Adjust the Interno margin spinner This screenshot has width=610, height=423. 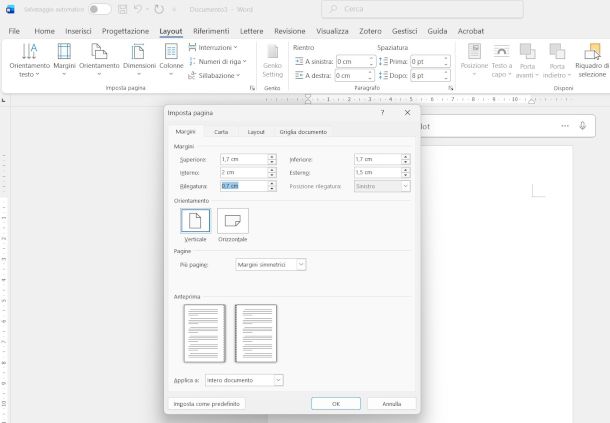pyautogui.click(x=272, y=172)
